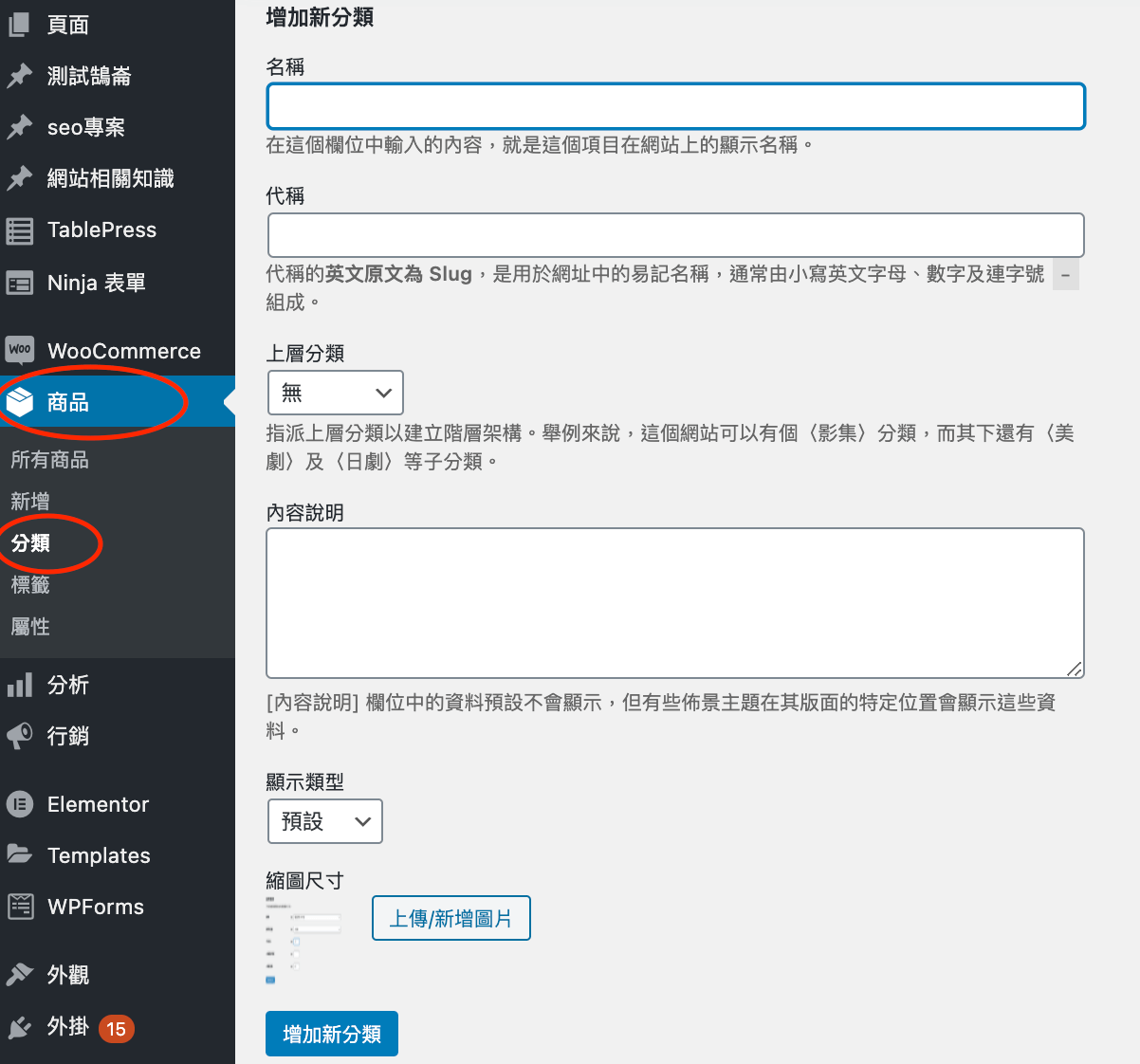Open the 上層分類 dropdown
1140x1064 pixels.
coord(336,393)
